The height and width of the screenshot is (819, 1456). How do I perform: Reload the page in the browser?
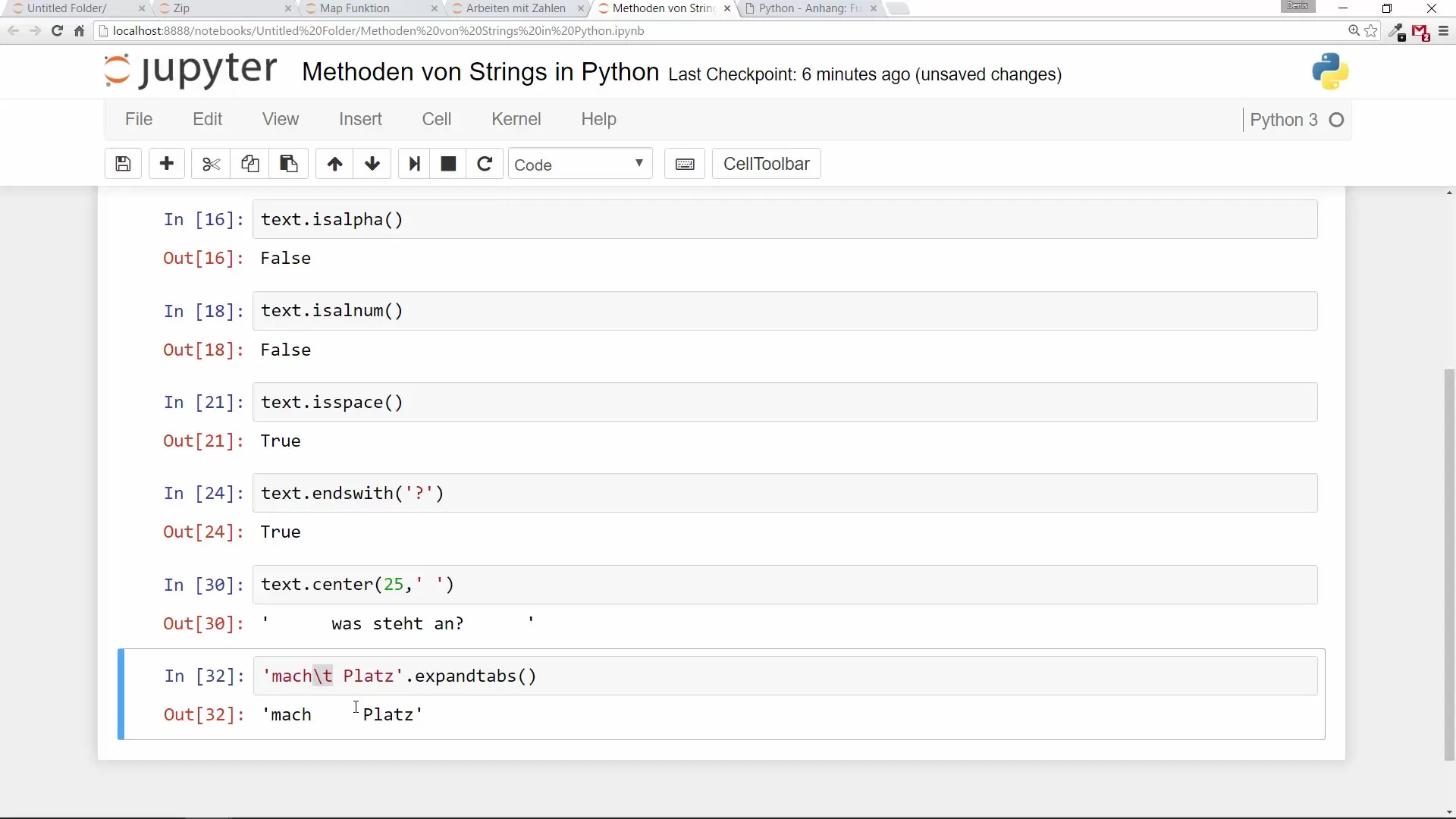pyautogui.click(x=57, y=31)
